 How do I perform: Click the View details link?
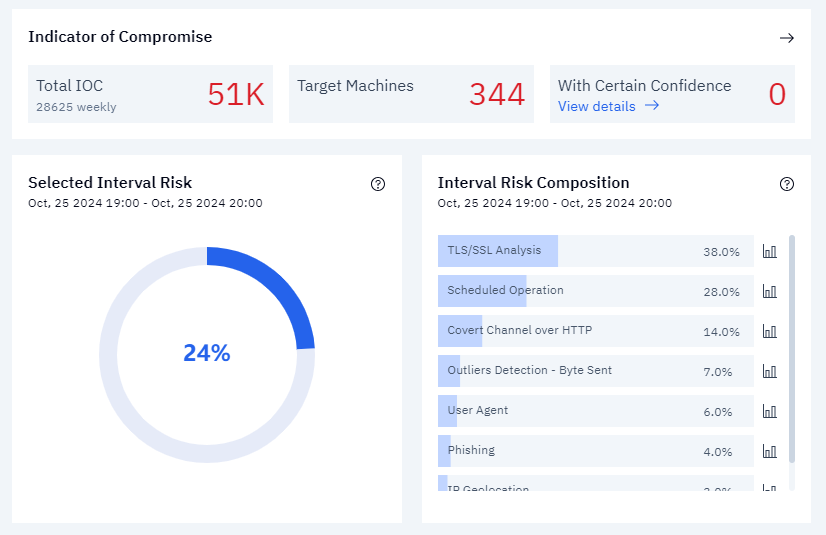pyautogui.click(x=608, y=106)
